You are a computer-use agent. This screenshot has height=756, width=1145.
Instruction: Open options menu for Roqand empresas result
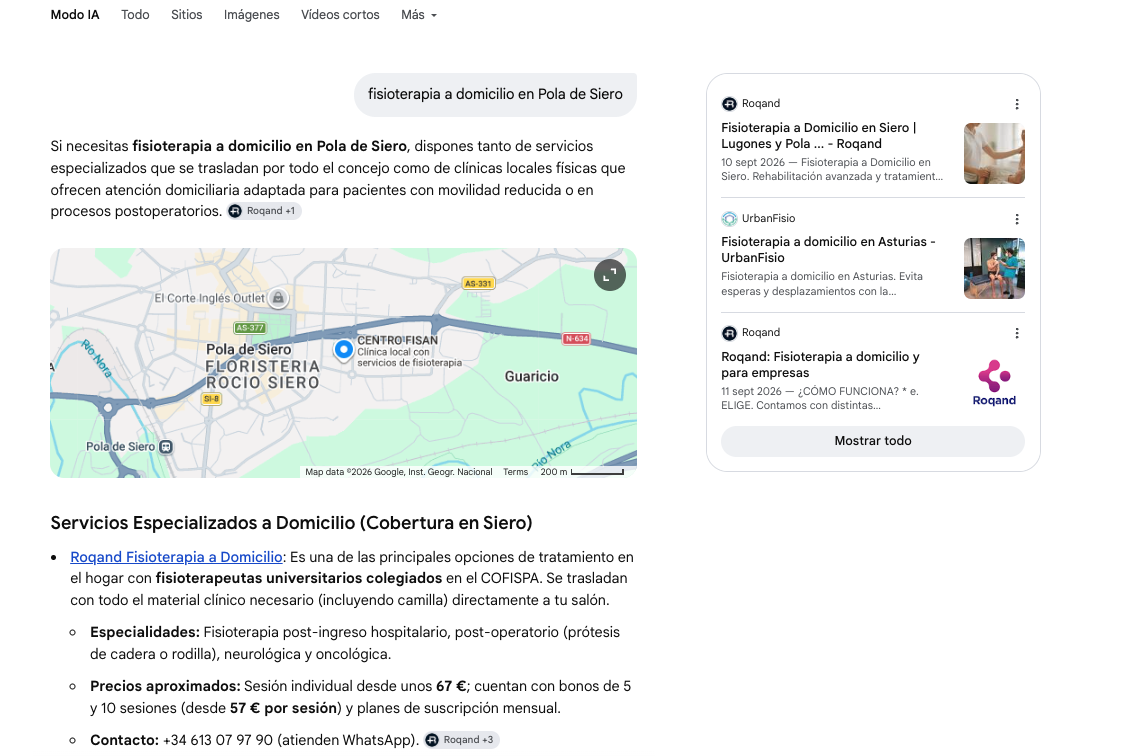1016,333
